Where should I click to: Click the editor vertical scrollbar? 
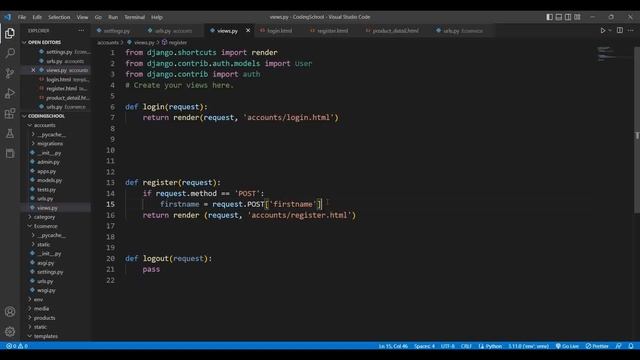[x=637, y=129]
